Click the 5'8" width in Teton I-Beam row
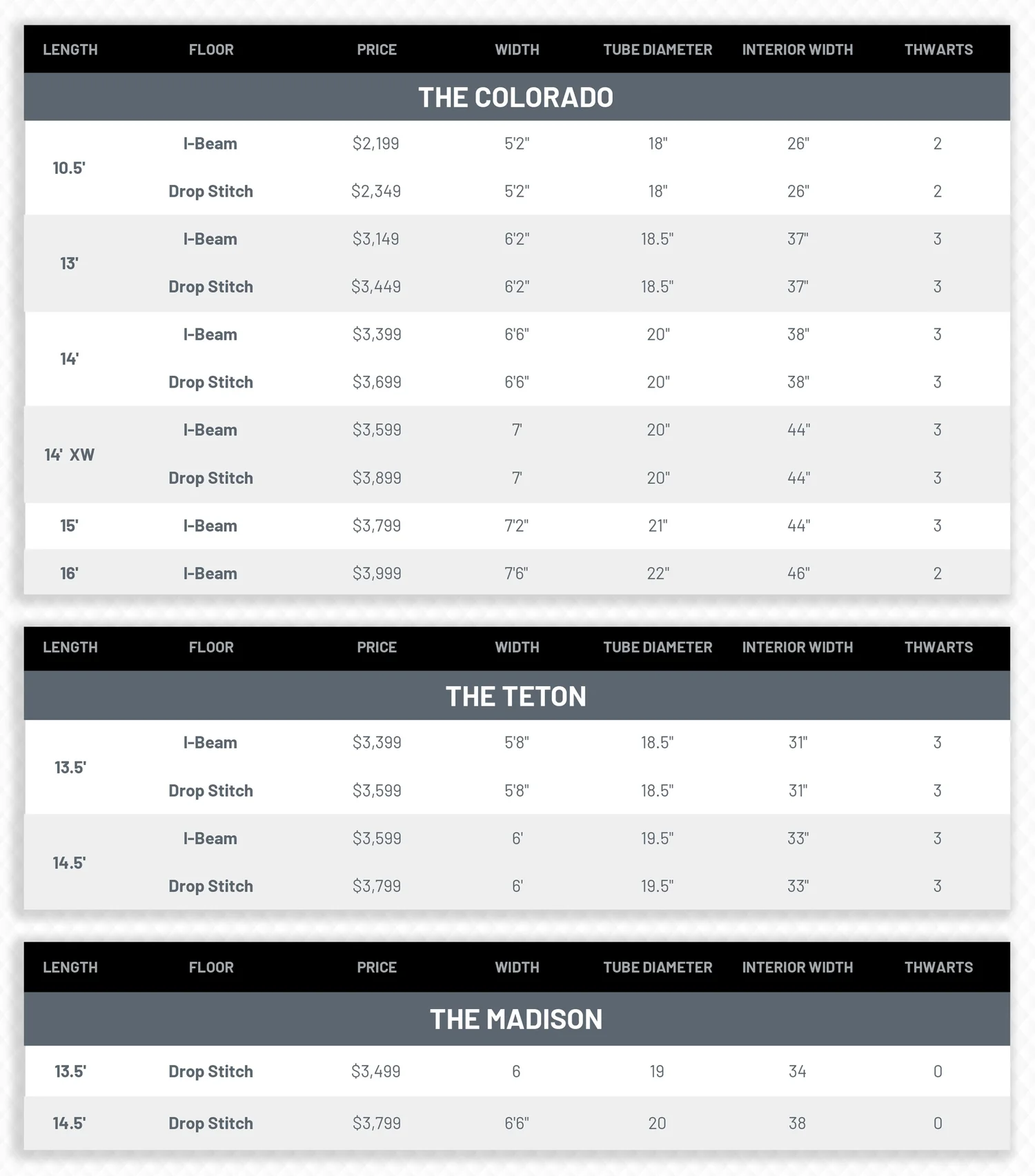The height and width of the screenshot is (1176, 1035). 516,742
